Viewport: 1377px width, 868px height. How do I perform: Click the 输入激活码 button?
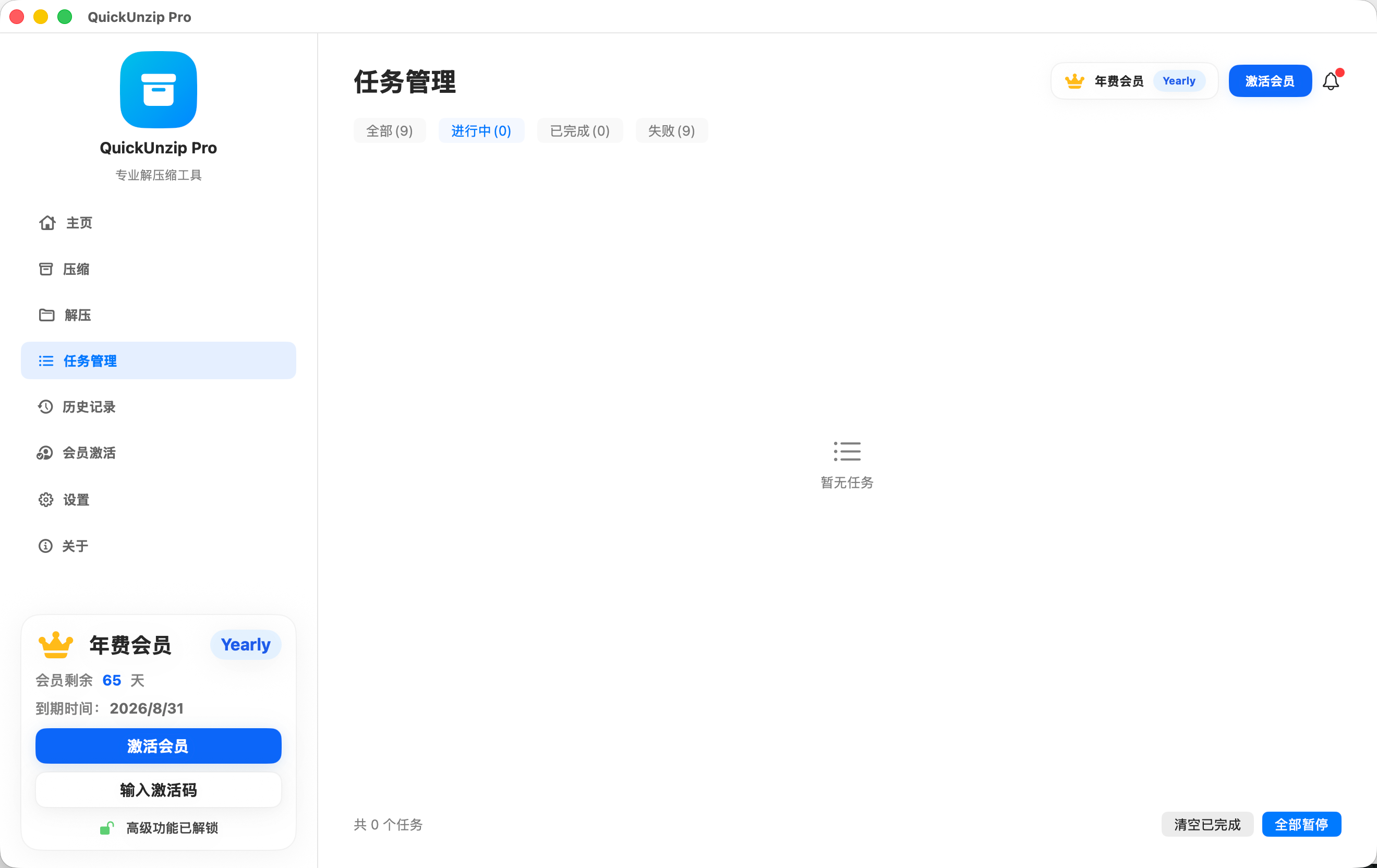(x=159, y=790)
